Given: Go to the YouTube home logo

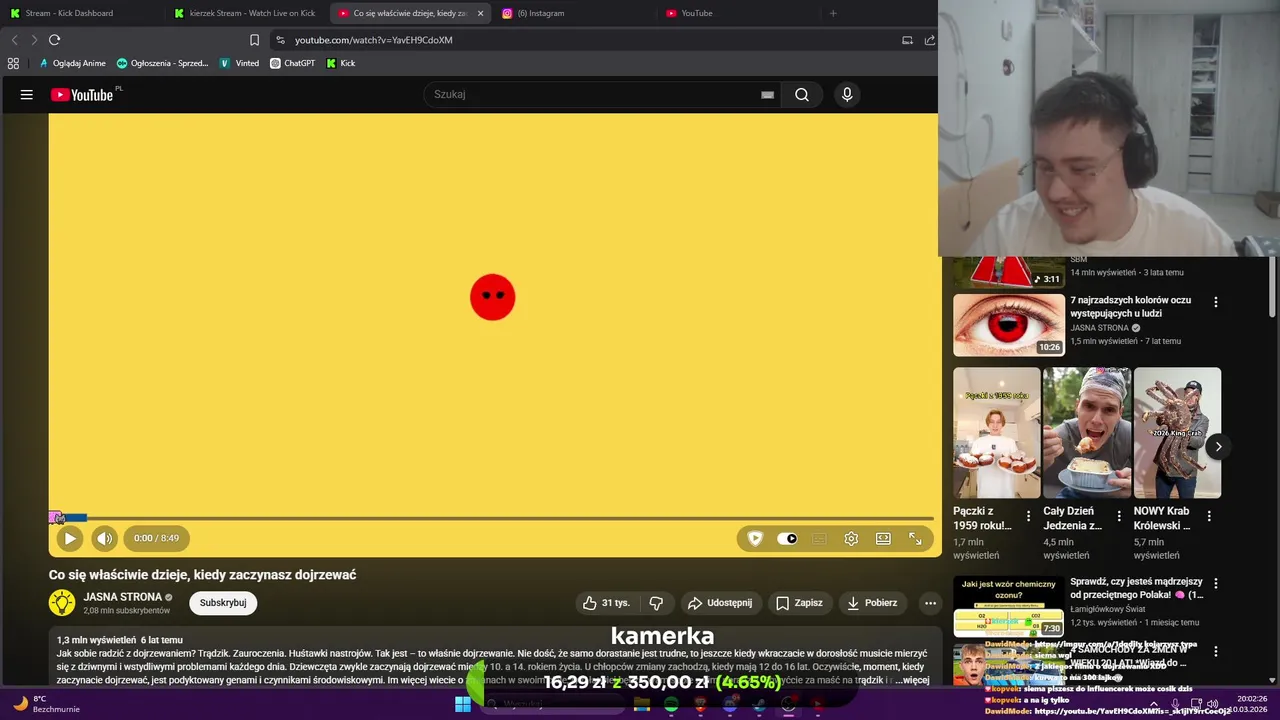Looking at the screenshot, I should (x=82, y=95).
